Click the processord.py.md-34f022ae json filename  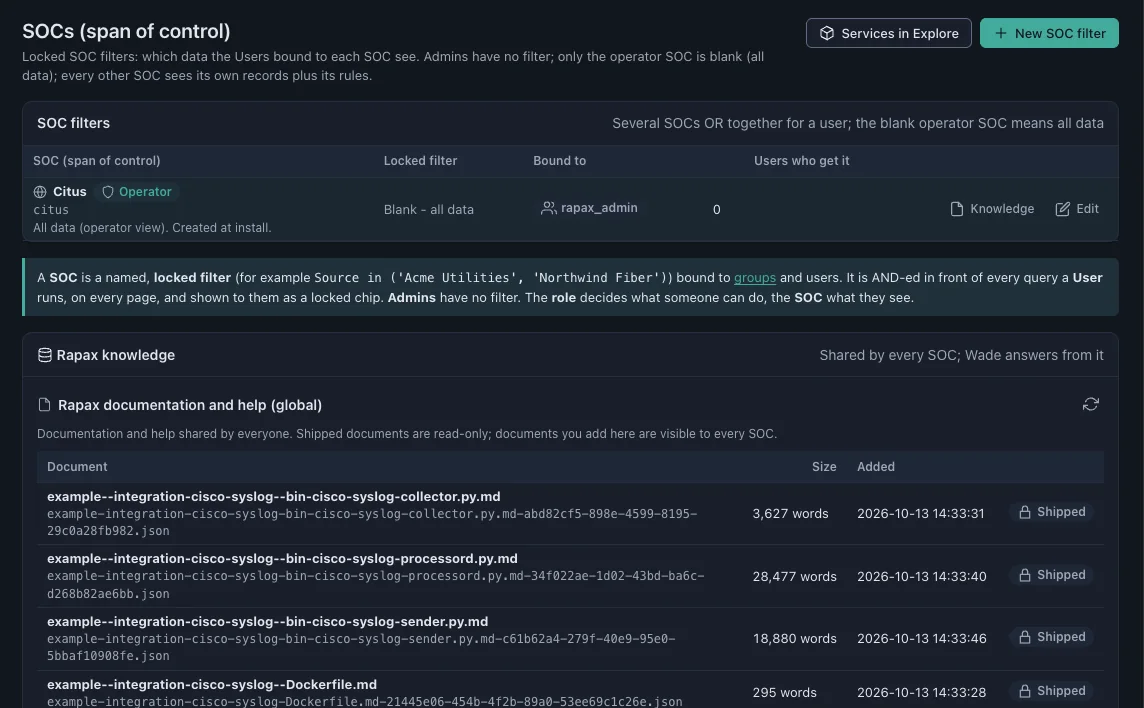pyautogui.click(x=376, y=585)
